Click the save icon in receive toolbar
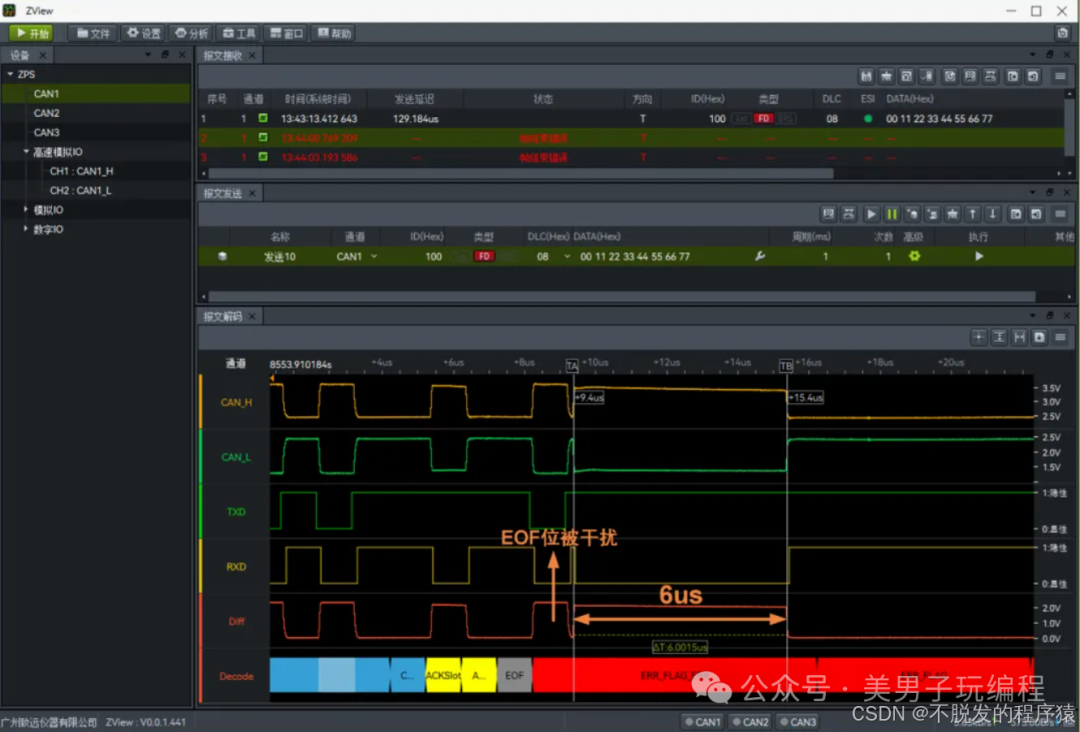 click(866, 76)
